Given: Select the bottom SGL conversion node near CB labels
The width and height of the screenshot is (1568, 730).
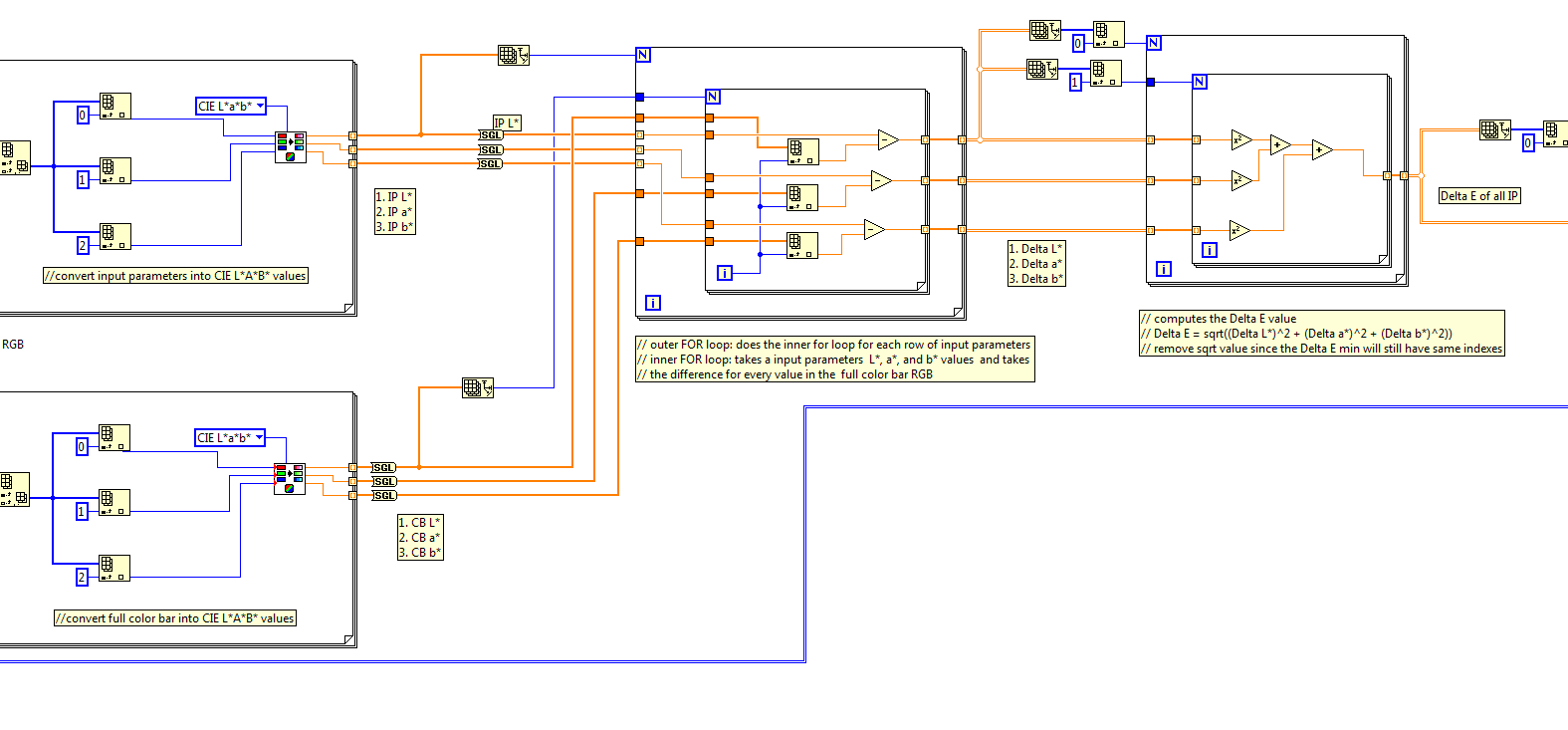Looking at the screenshot, I should coord(384,495).
